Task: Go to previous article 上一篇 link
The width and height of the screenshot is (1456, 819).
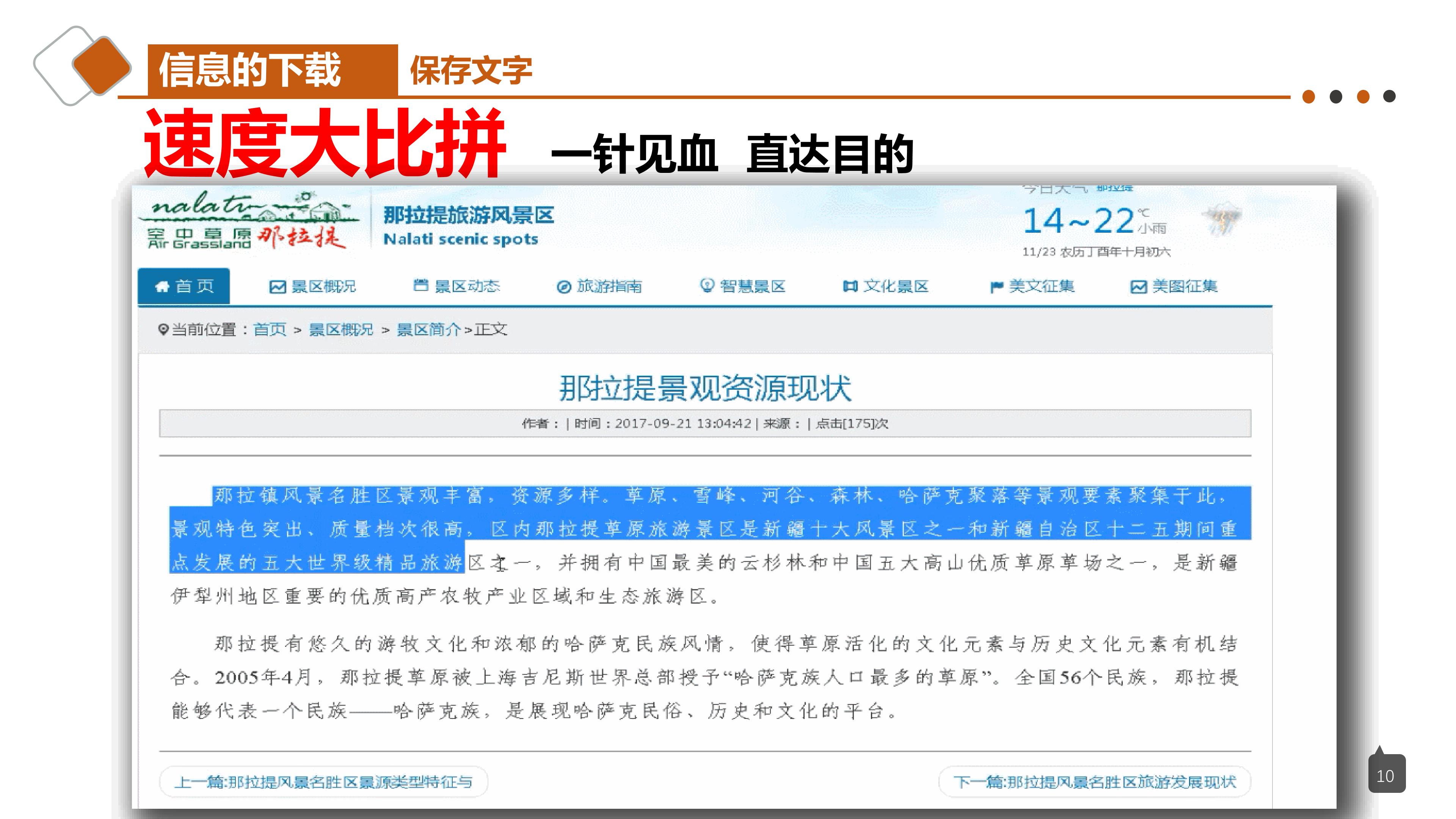Action: [x=323, y=782]
